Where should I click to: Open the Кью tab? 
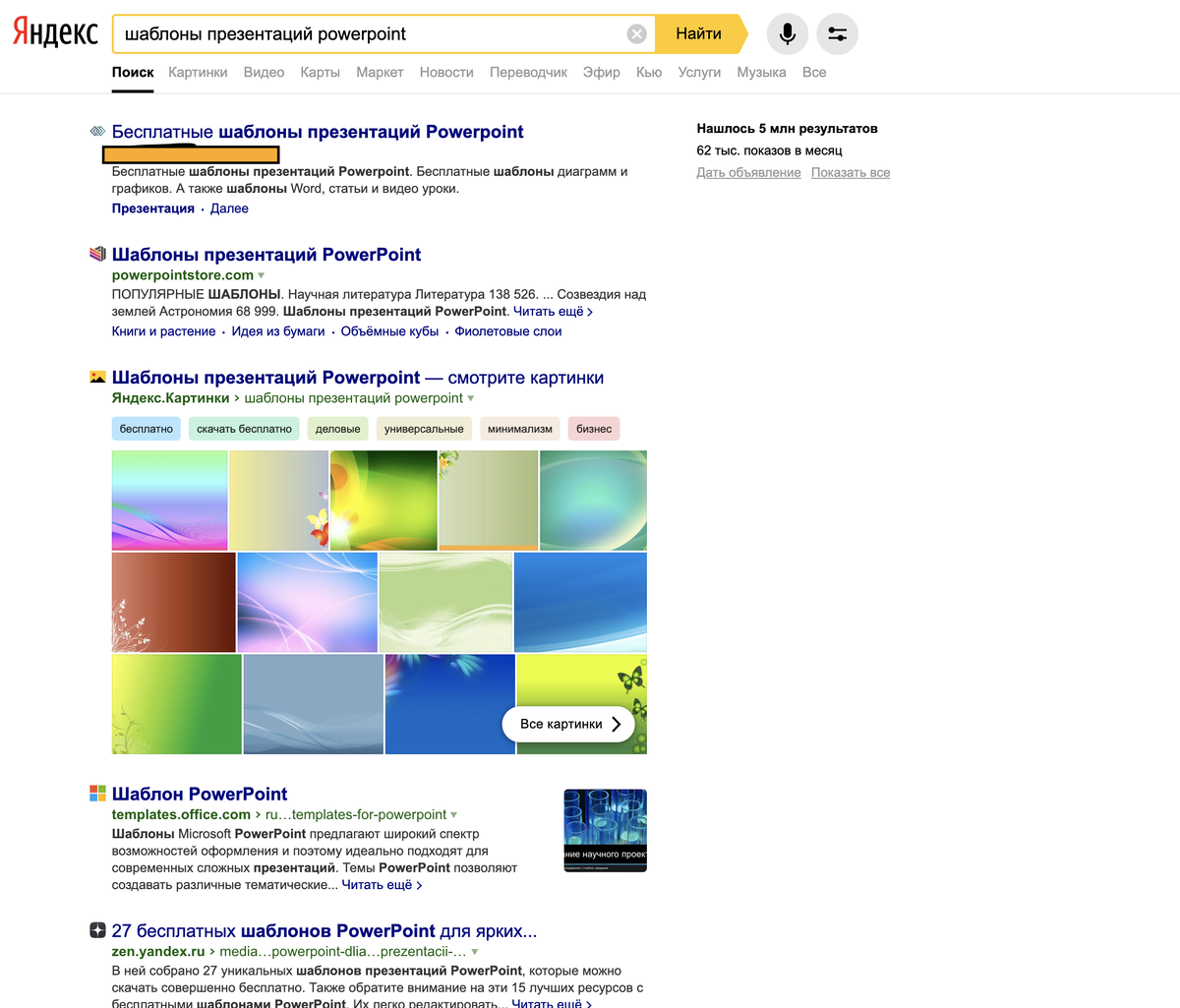(649, 73)
